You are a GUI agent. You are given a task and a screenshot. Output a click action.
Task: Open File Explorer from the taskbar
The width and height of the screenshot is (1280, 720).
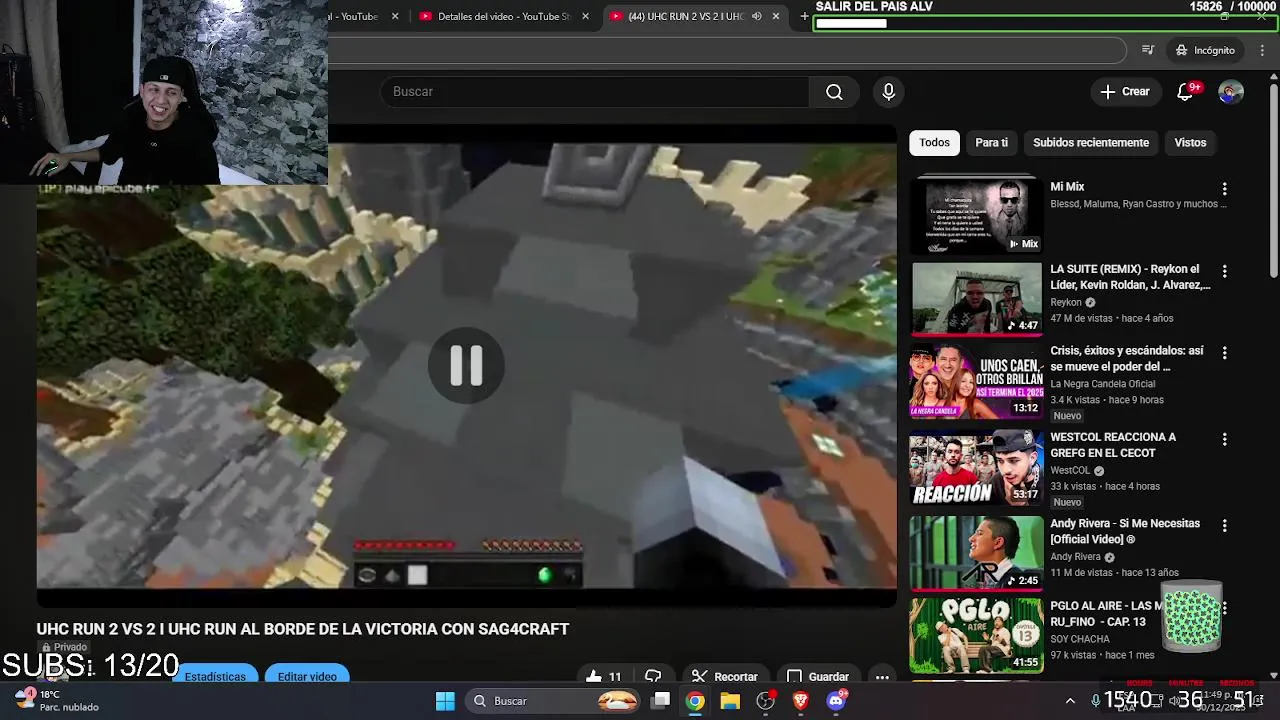[x=730, y=701]
